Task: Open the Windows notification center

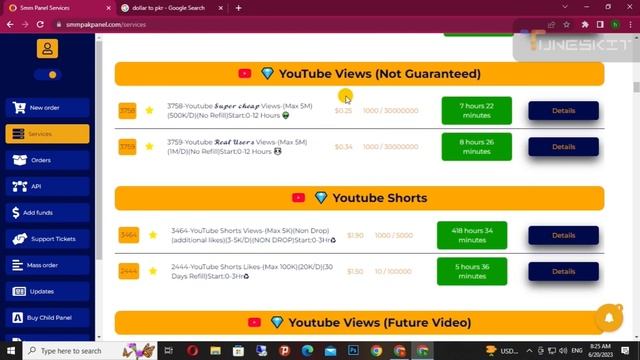Action: click(625, 351)
